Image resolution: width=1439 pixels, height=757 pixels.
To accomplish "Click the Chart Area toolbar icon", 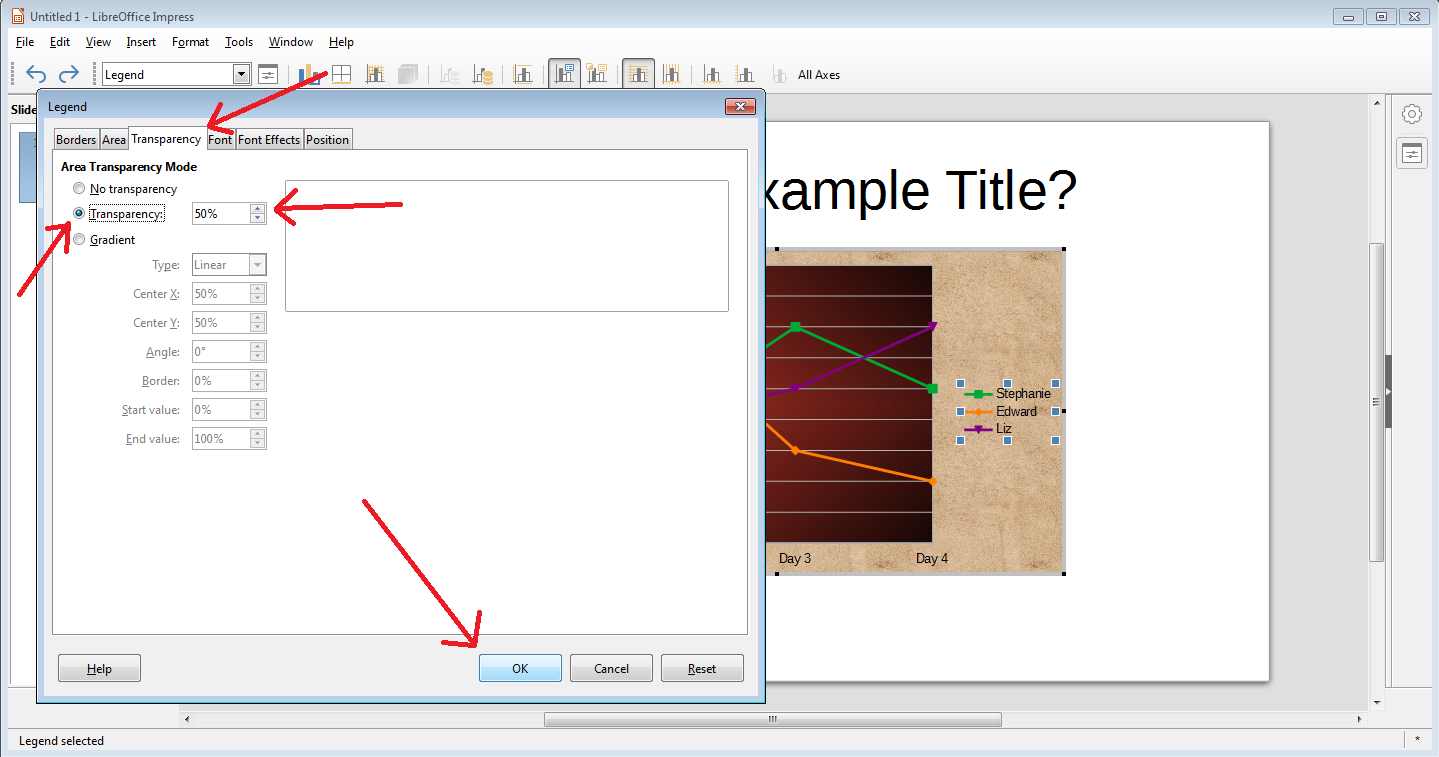I will coord(342,74).
